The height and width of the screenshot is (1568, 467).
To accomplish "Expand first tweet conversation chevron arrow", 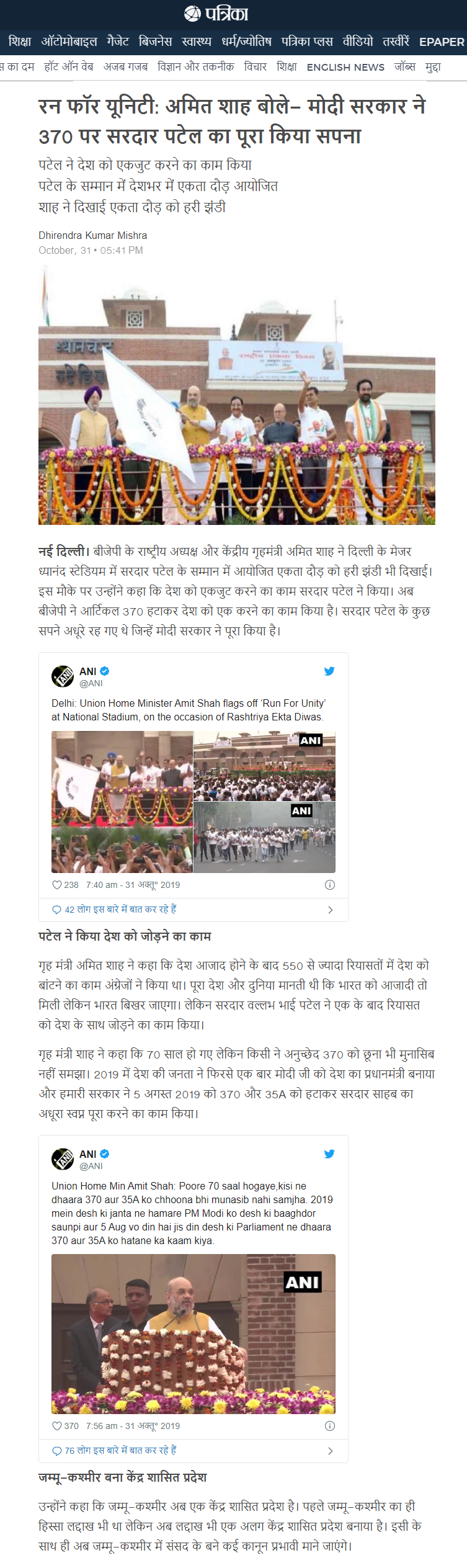I will click(330, 910).
